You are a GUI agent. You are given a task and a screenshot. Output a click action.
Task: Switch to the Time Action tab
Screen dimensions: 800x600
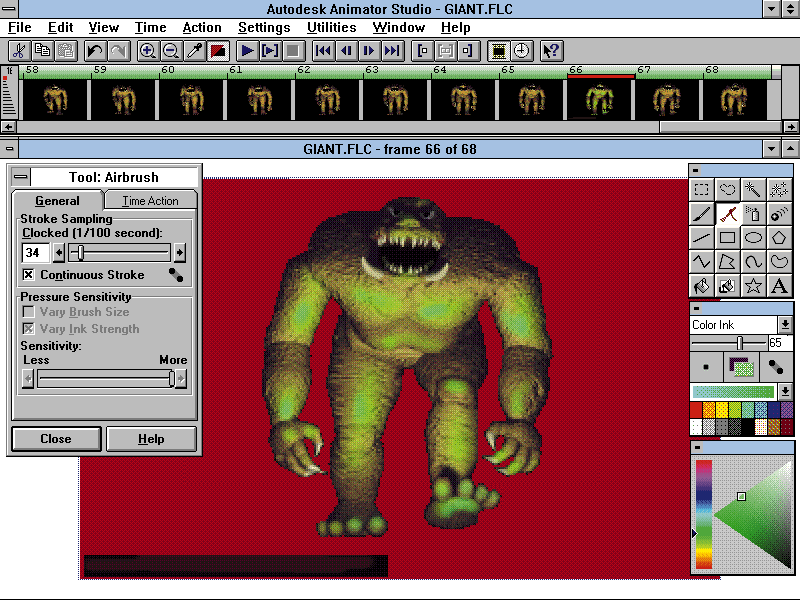pos(150,201)
